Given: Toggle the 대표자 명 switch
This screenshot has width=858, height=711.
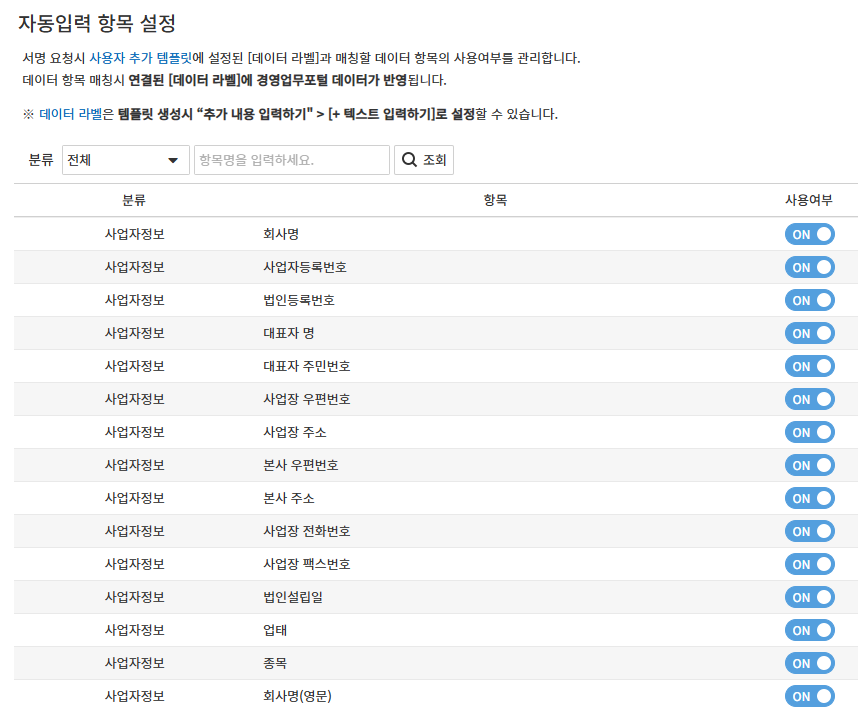Looking at the screenshot, I should pyautogui.click(x=809, y=333).
